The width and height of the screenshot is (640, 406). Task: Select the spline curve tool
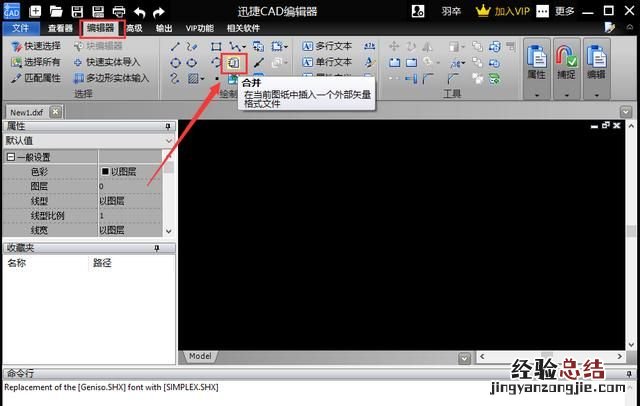[x=175, y=78]
